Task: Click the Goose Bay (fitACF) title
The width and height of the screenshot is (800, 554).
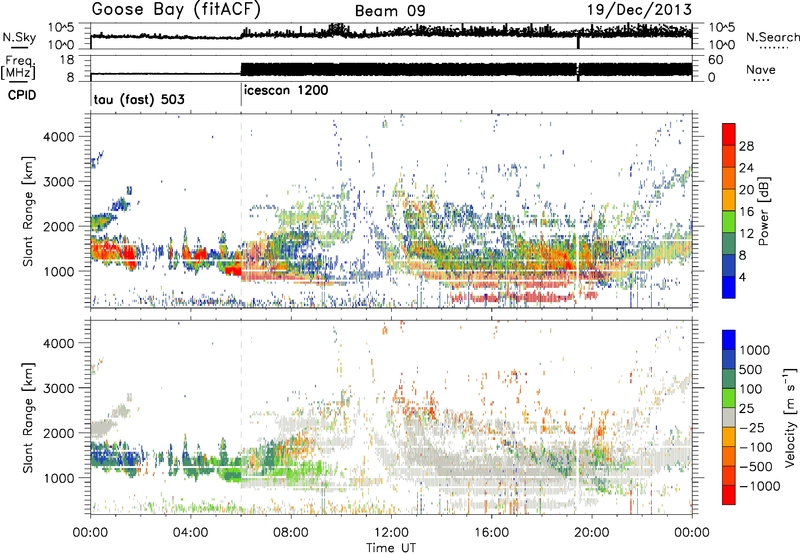Action: tap(176, 9)
